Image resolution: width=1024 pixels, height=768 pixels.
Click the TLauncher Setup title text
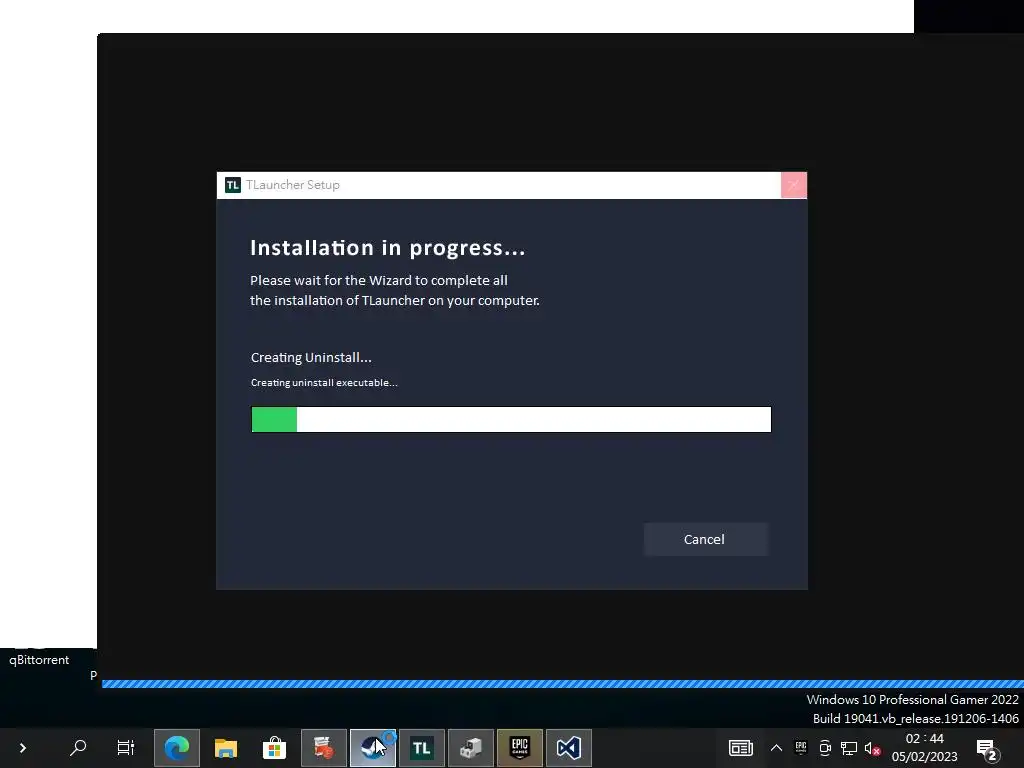pos(293,185)
